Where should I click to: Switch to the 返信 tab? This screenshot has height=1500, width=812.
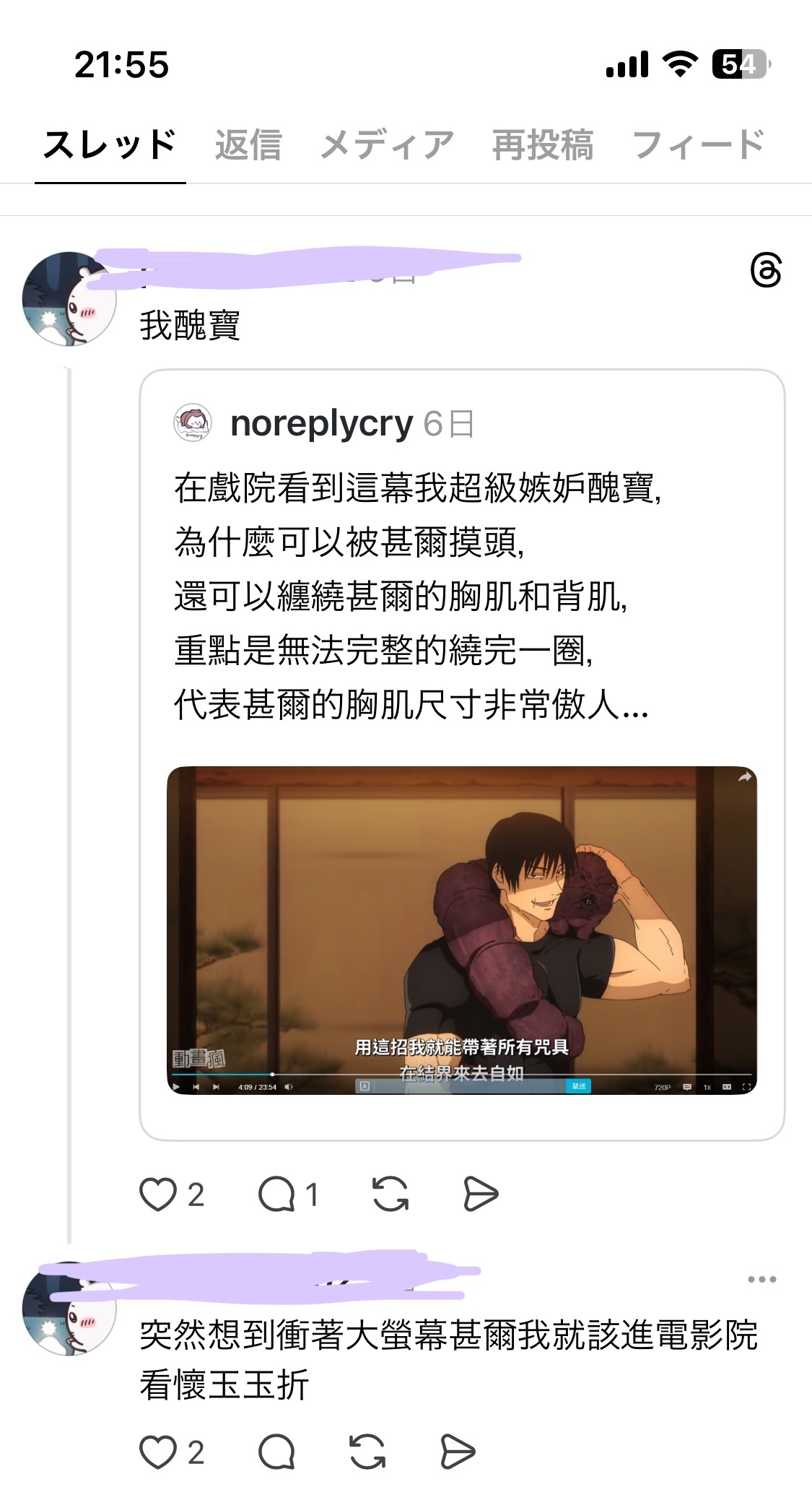pos(248,144)
